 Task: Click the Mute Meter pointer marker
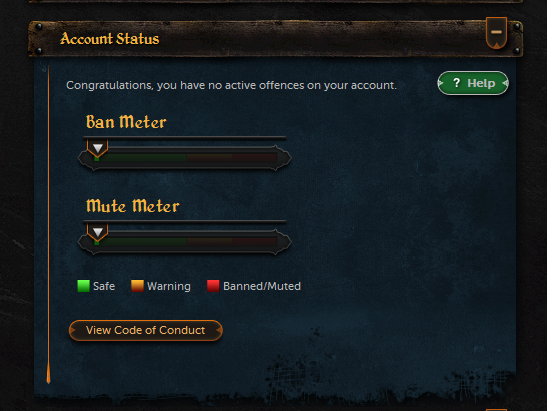[x=98, y=232]
